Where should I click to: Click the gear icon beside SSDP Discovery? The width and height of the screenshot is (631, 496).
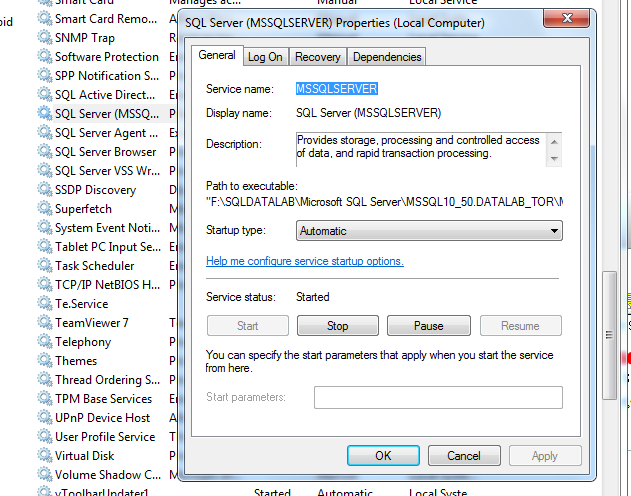point(45,189)
